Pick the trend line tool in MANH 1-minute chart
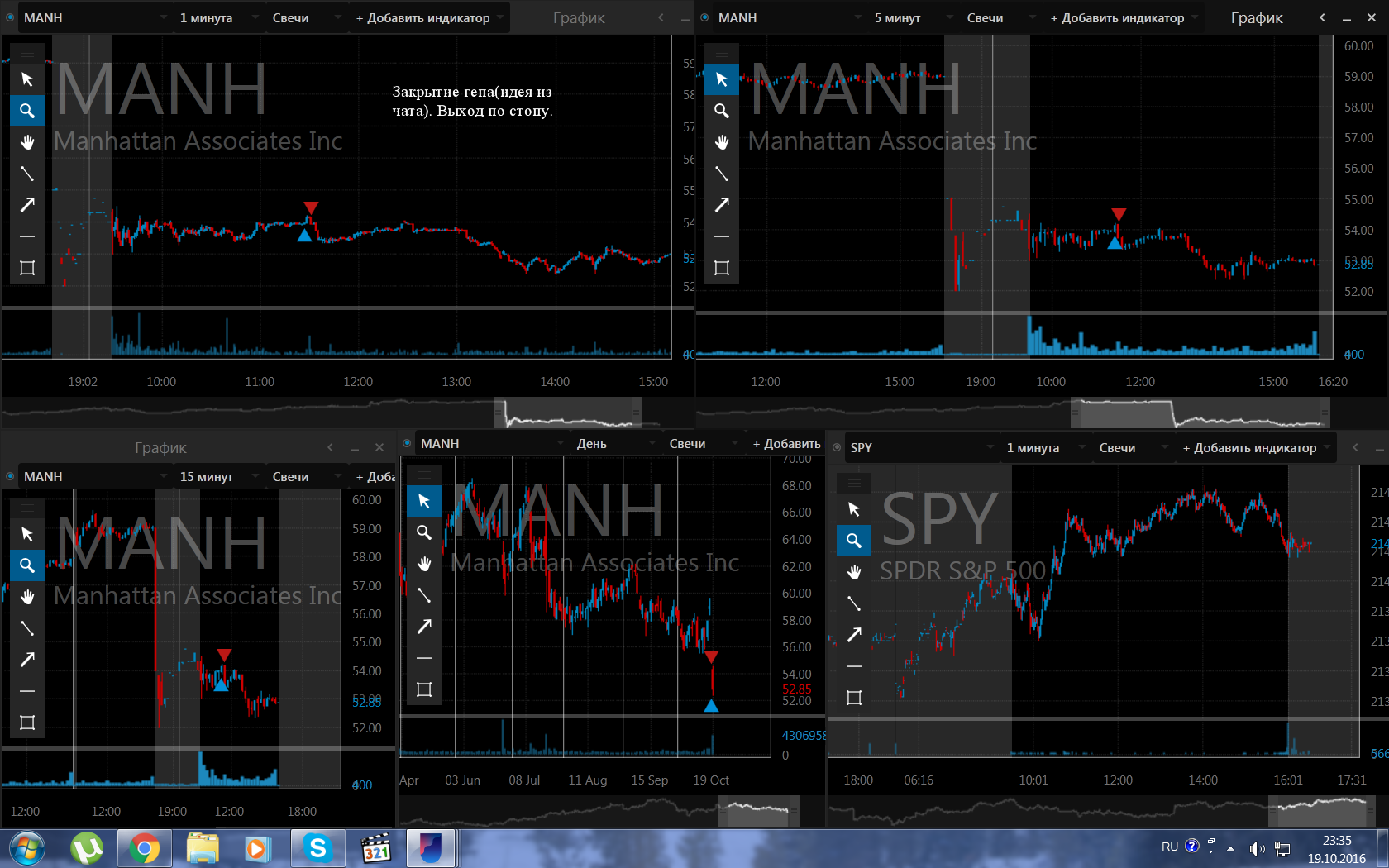1389x868 pixels. point(27,174)
